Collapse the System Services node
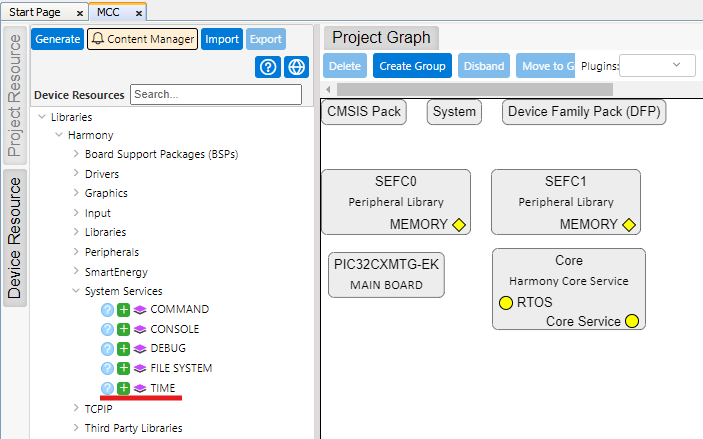The width and height of the screenshot is (703, 439). (76, 291)
